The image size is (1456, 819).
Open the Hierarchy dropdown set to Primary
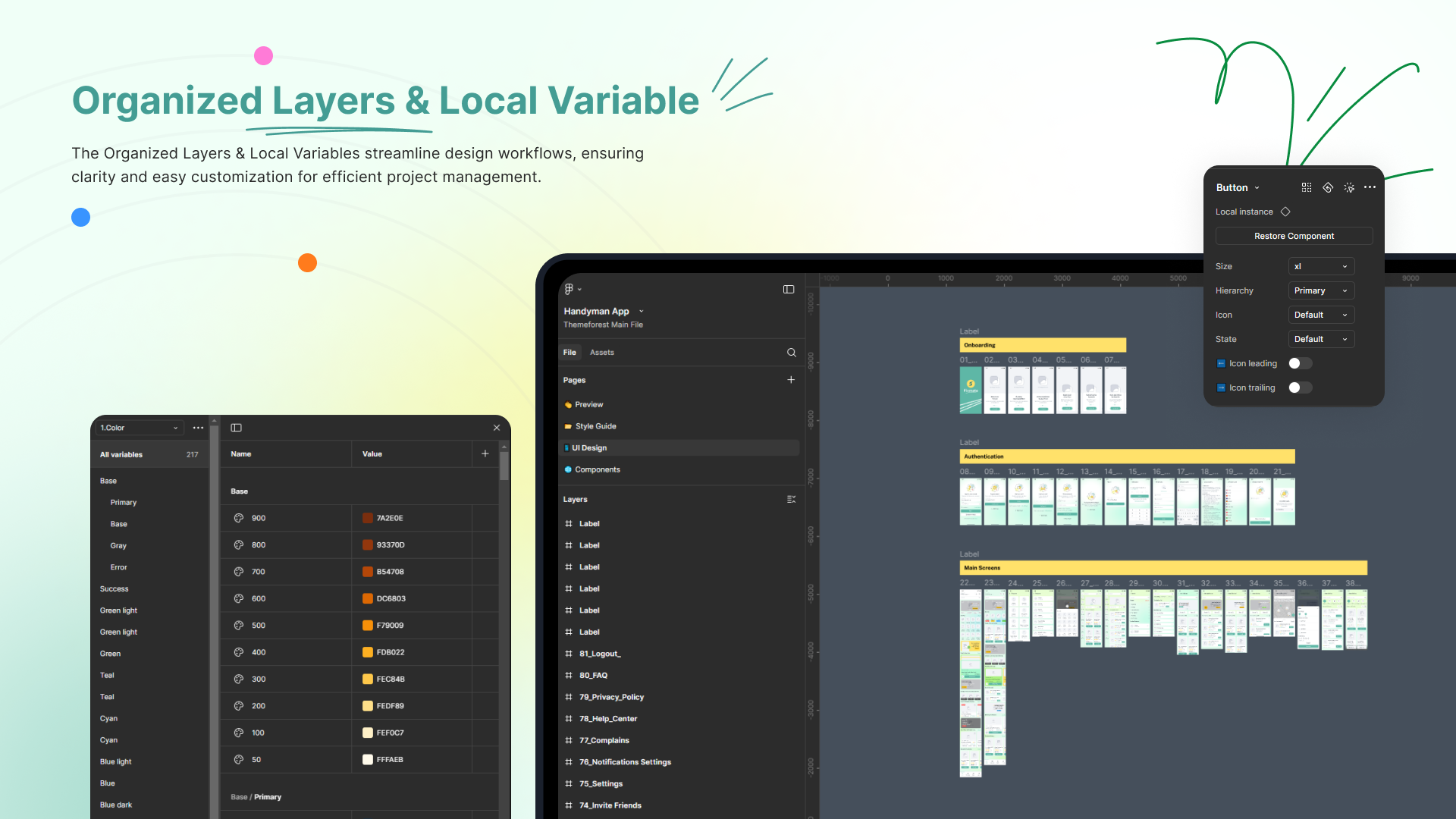pyautogui.click(x=1321, y=290)
